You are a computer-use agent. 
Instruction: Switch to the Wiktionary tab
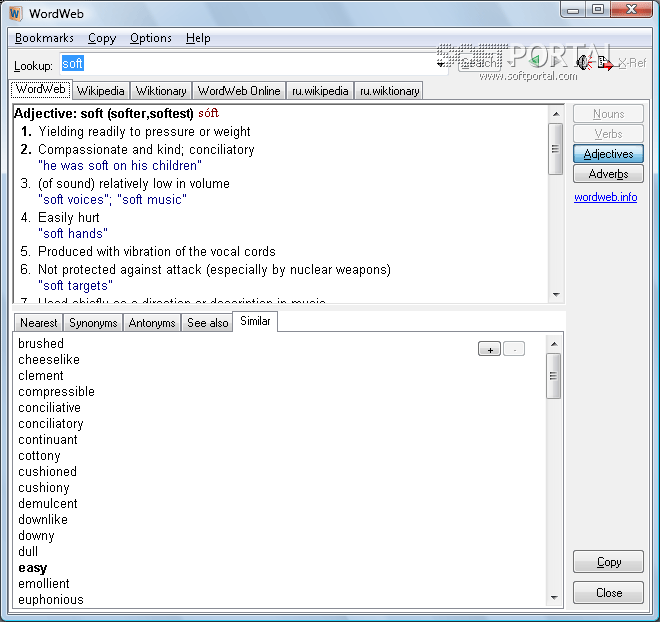(161, 91)
